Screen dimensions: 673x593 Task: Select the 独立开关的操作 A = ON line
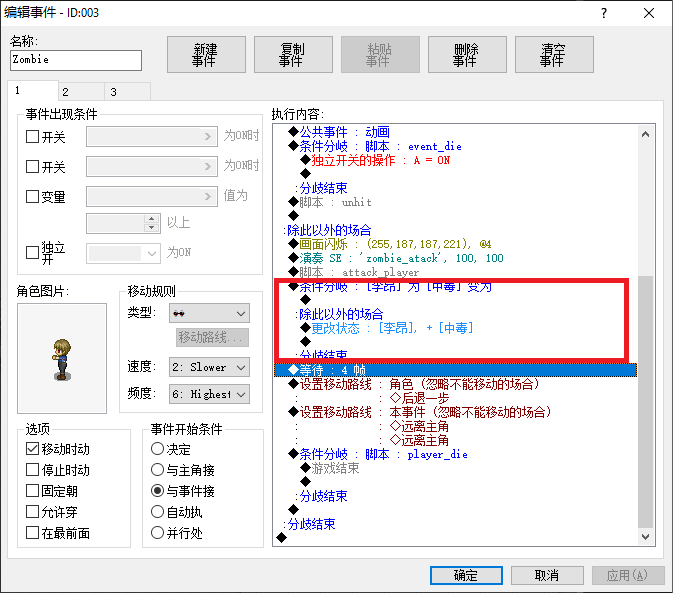click(x=375, y=160)
